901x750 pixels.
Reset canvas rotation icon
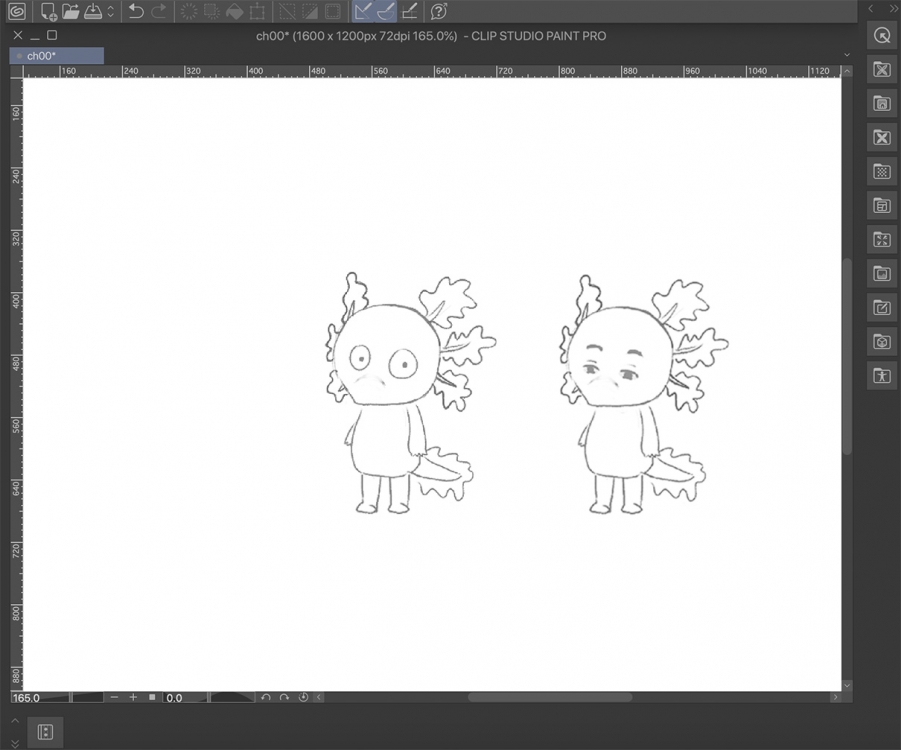point(303,697)
